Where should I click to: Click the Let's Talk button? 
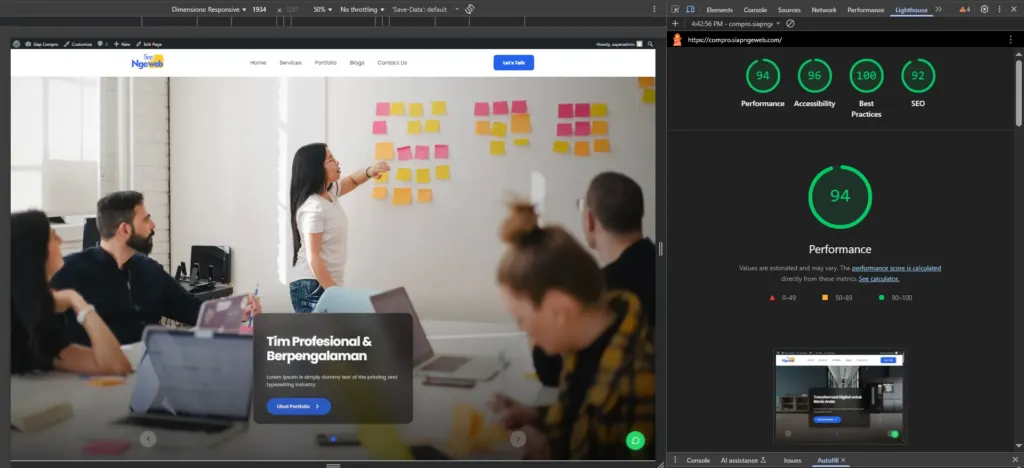[513, 62]
